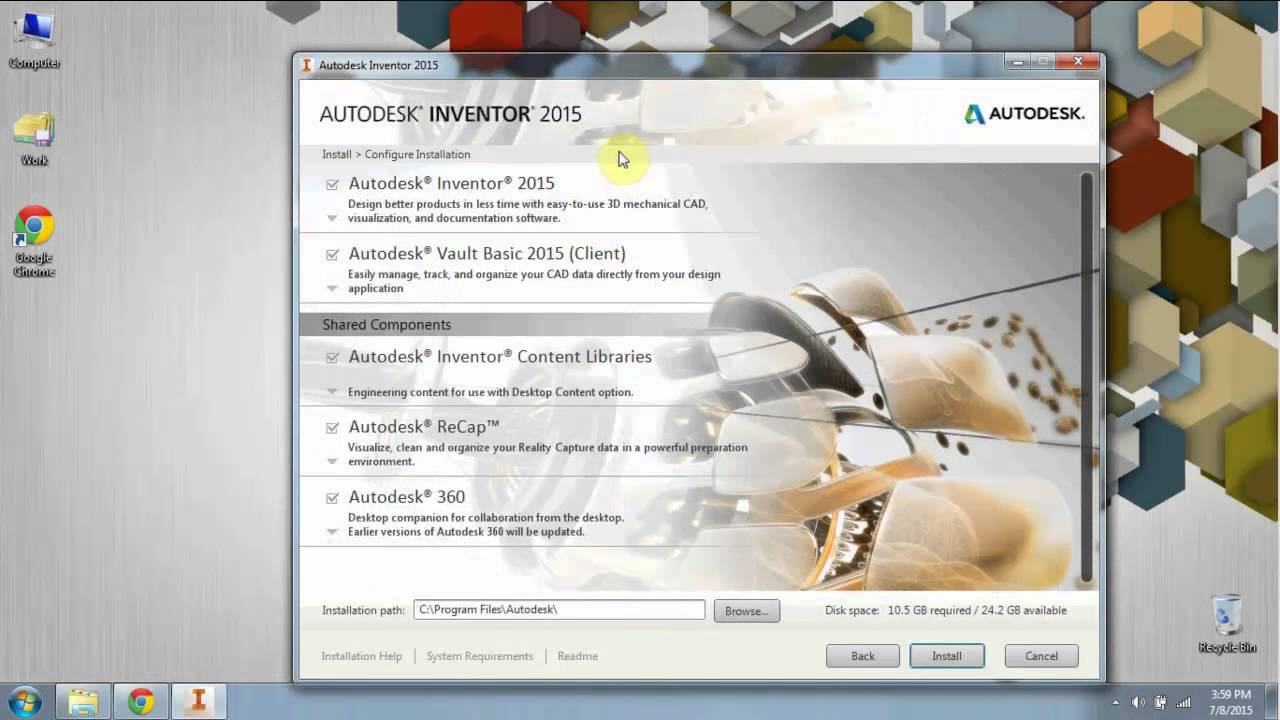Open the network signal tray icon
Image resolution: width=1280 pixels, height=720 pixels.
[1184, 702]
